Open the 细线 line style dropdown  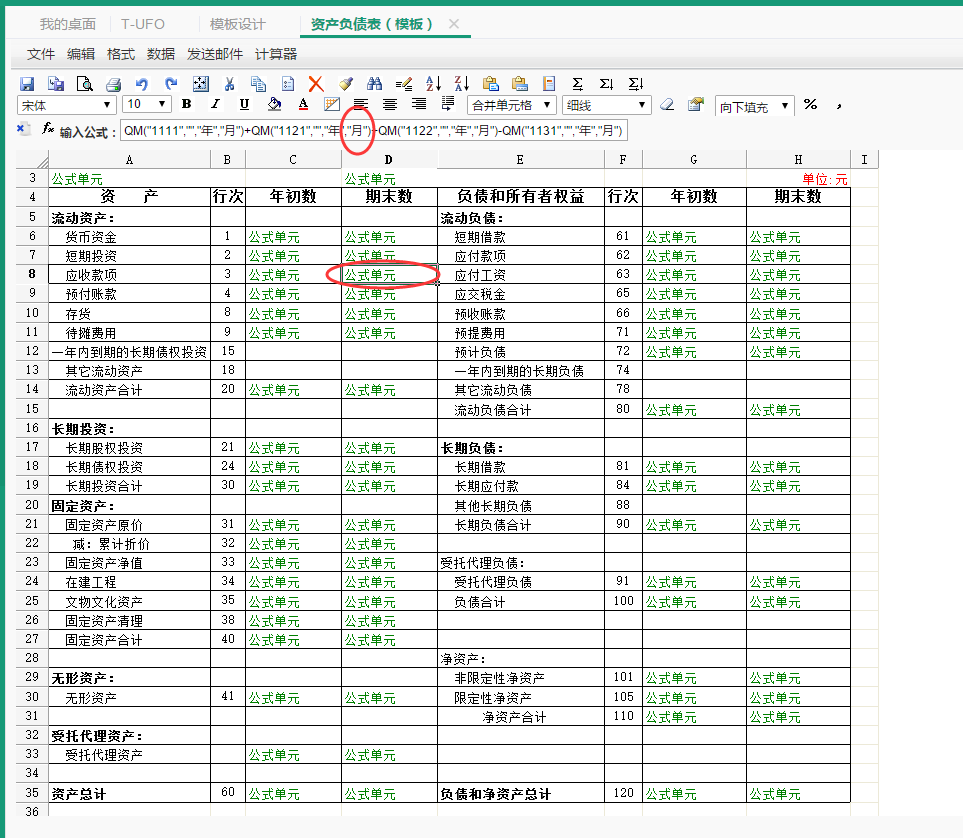pyautogui.click(x=606, y=105)
